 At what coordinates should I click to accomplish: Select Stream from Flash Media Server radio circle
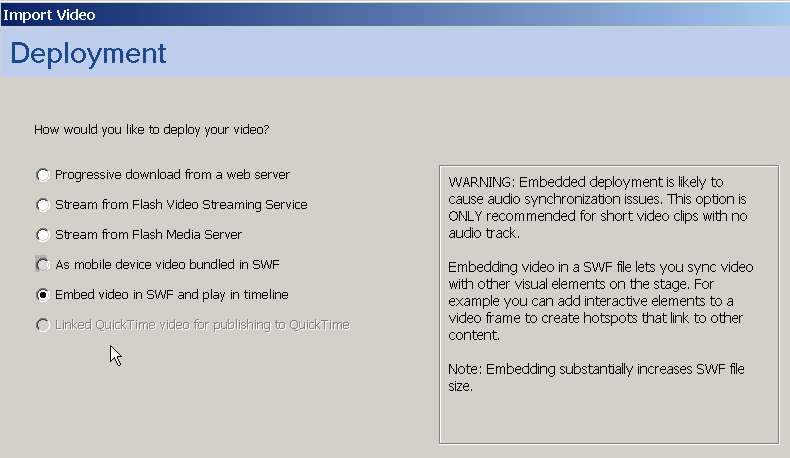point(43,235)
